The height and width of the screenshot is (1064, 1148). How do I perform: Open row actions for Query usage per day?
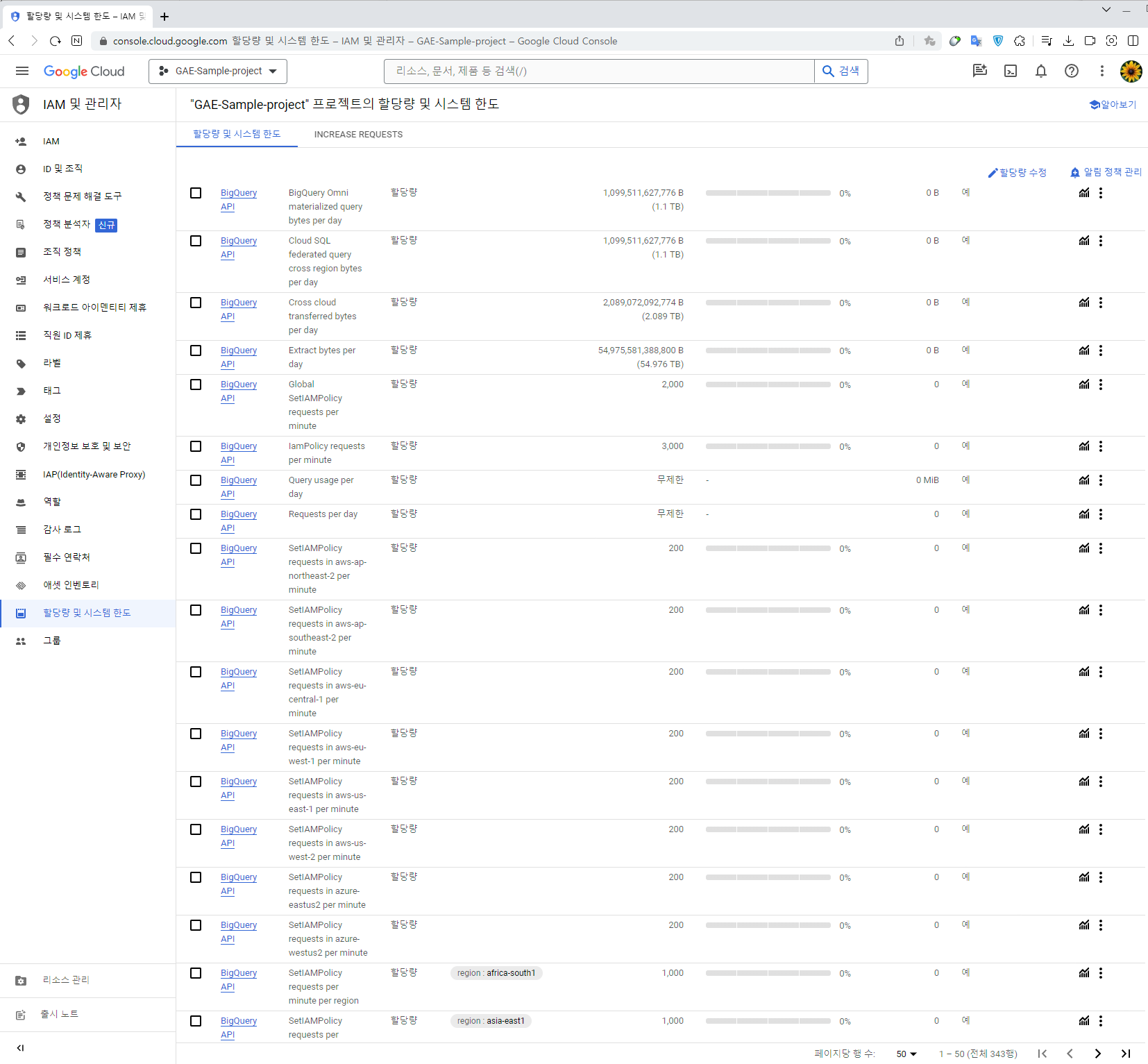[x=1101, y=480]
